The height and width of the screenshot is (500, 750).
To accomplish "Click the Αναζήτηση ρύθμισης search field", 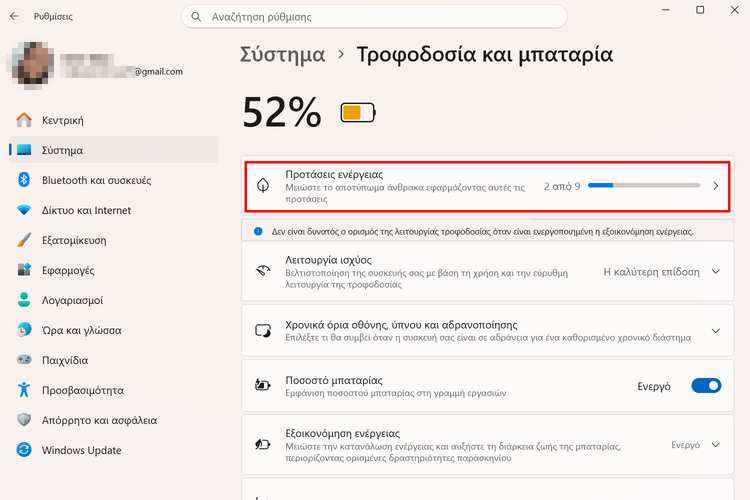I will pos(380,17).
